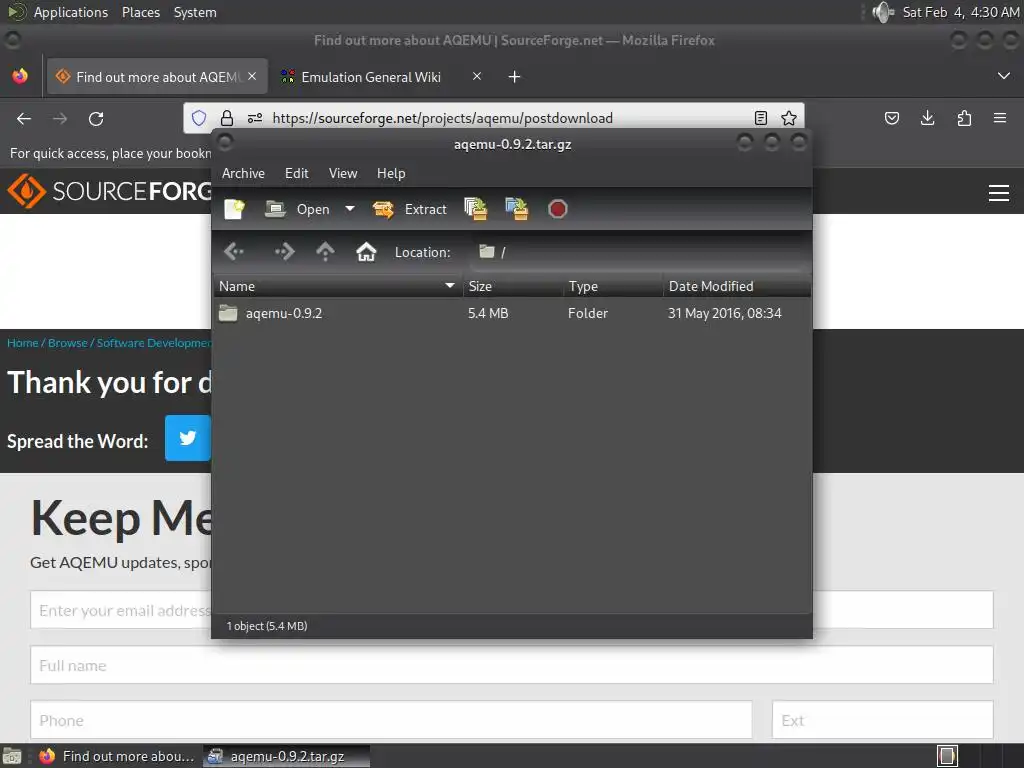Image resolution: width=1024 pixels, height=768 pixels.
Task: List all Firefox tabs chevron
Action: click(x=1004, y=76)
